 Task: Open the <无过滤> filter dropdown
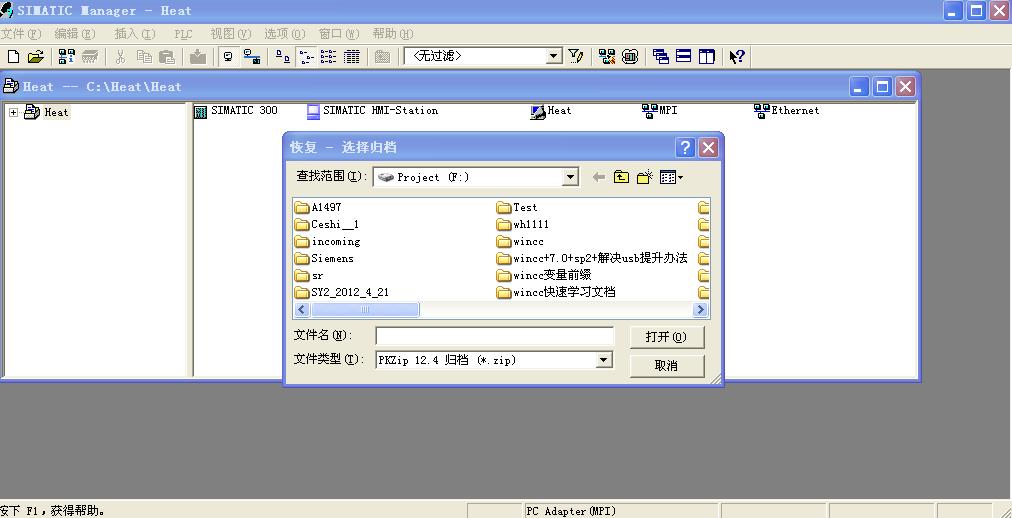554,57
